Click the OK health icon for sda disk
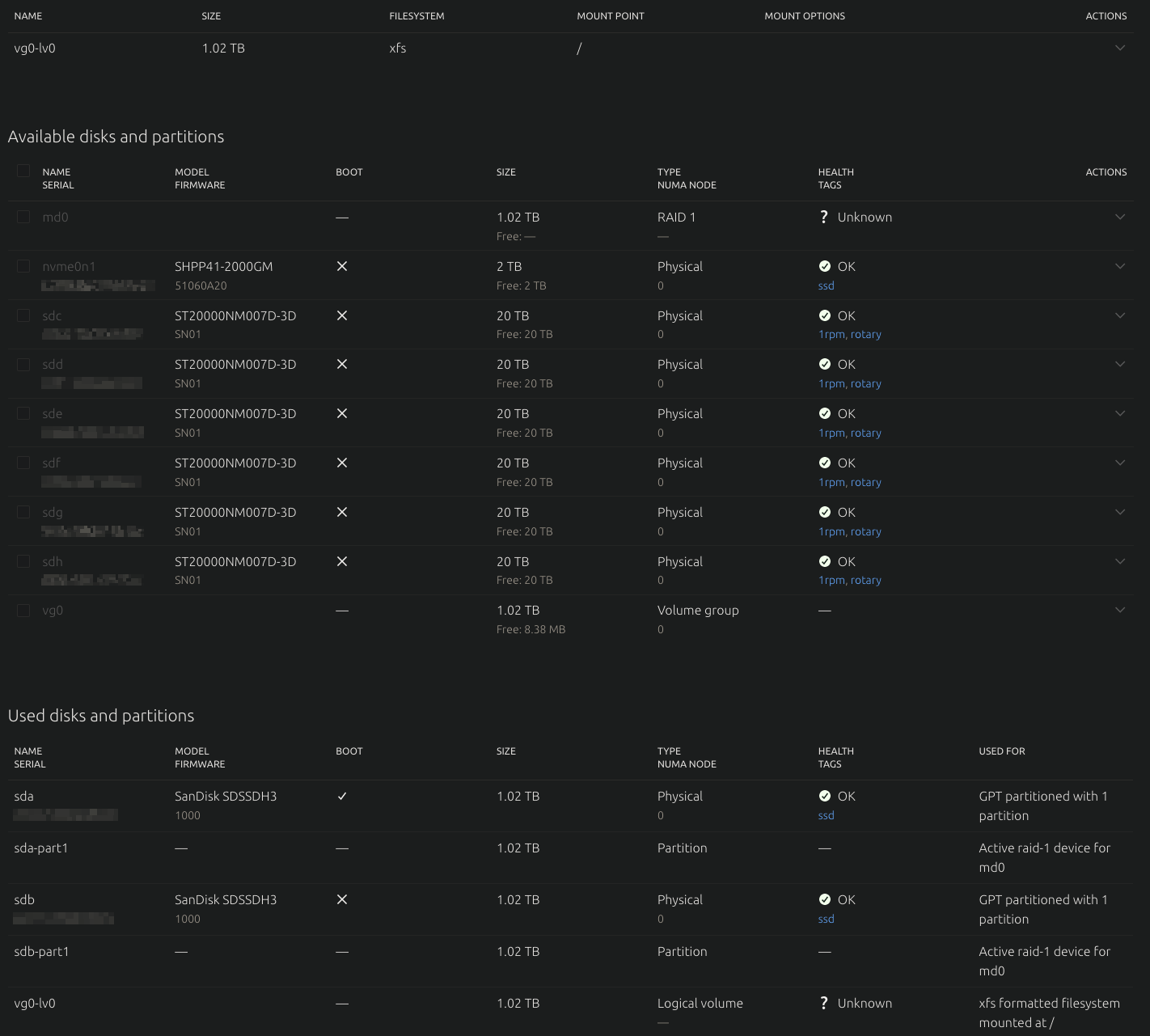 point(824,797)
